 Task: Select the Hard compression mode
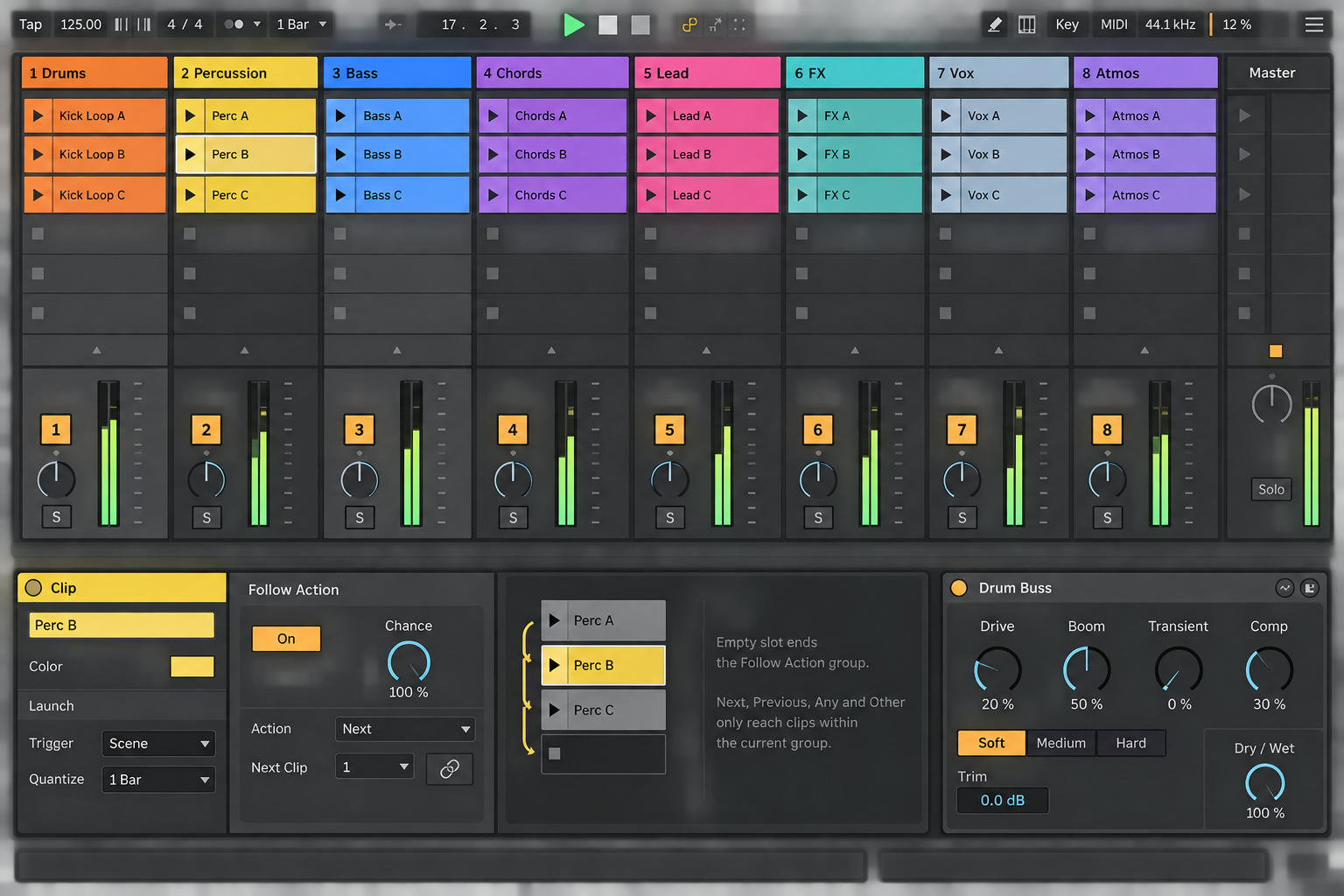pos(1130,743)
